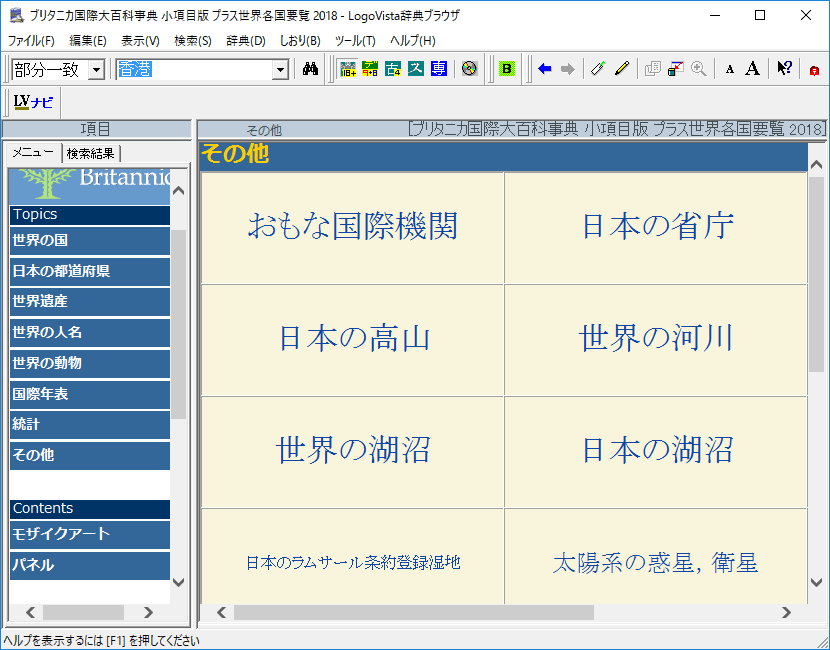Click the CD disc toolbar icon
This screenshot has width=830, height=650.
(470, 69)
